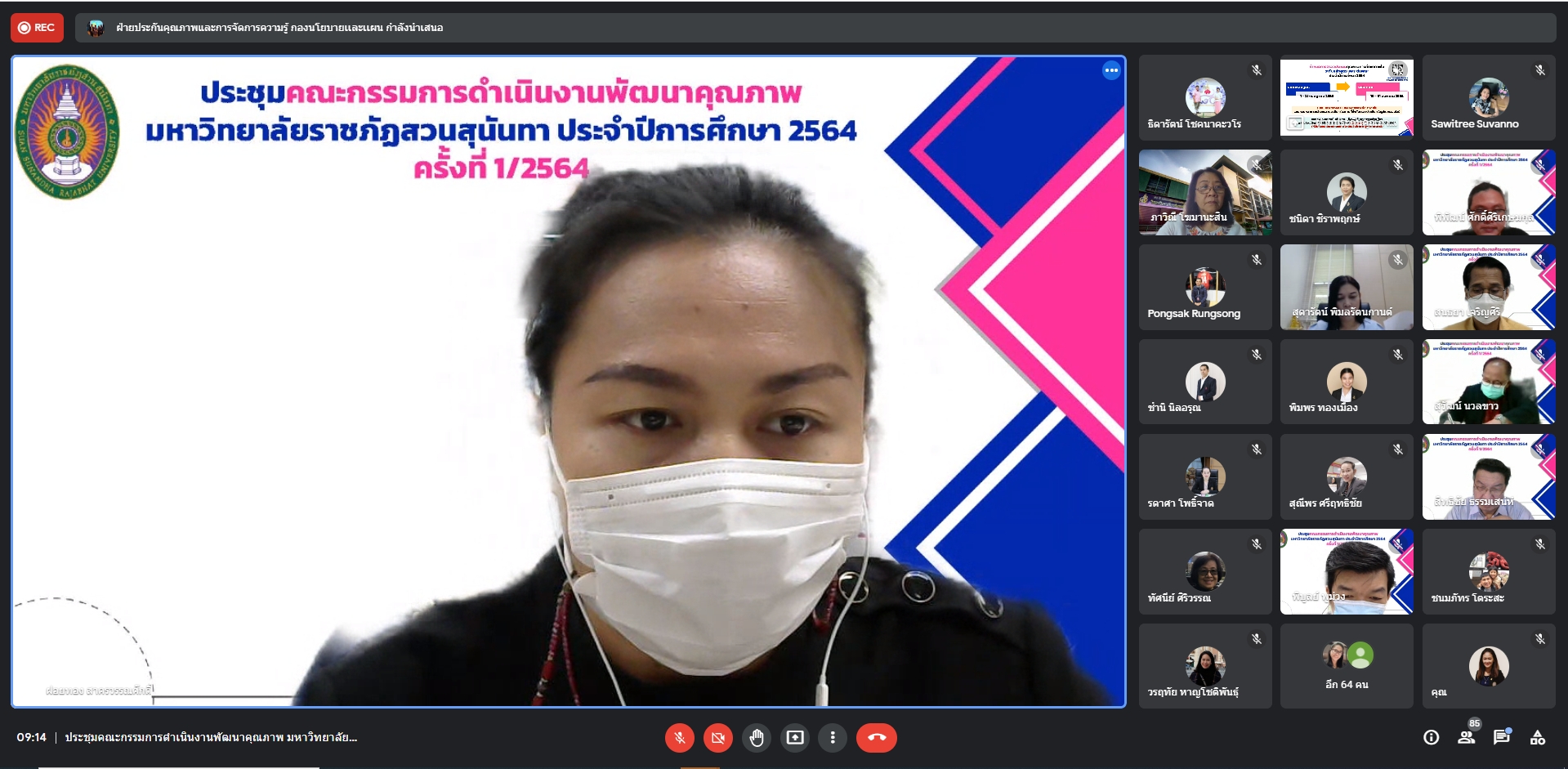Open the chat messages icon
Screen dimensions: 1568x769
click(x=1502, y=737)
